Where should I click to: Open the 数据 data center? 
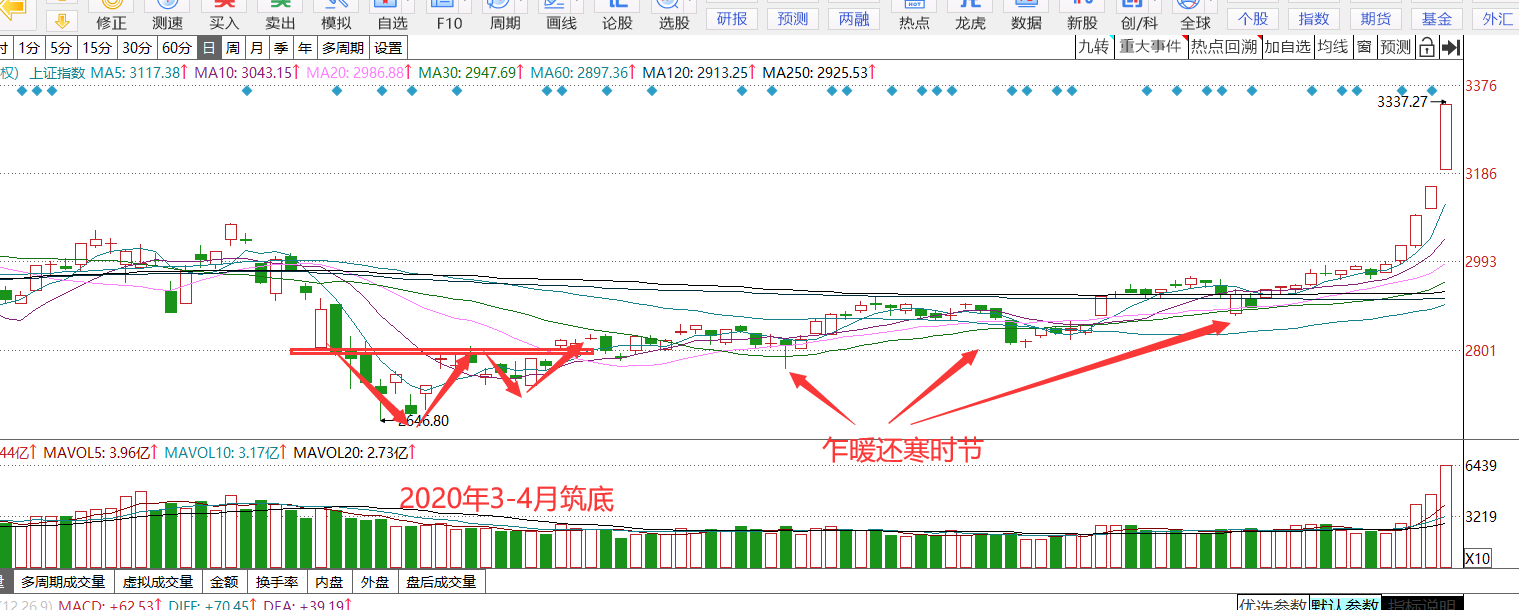click(x=1025, y=16)
